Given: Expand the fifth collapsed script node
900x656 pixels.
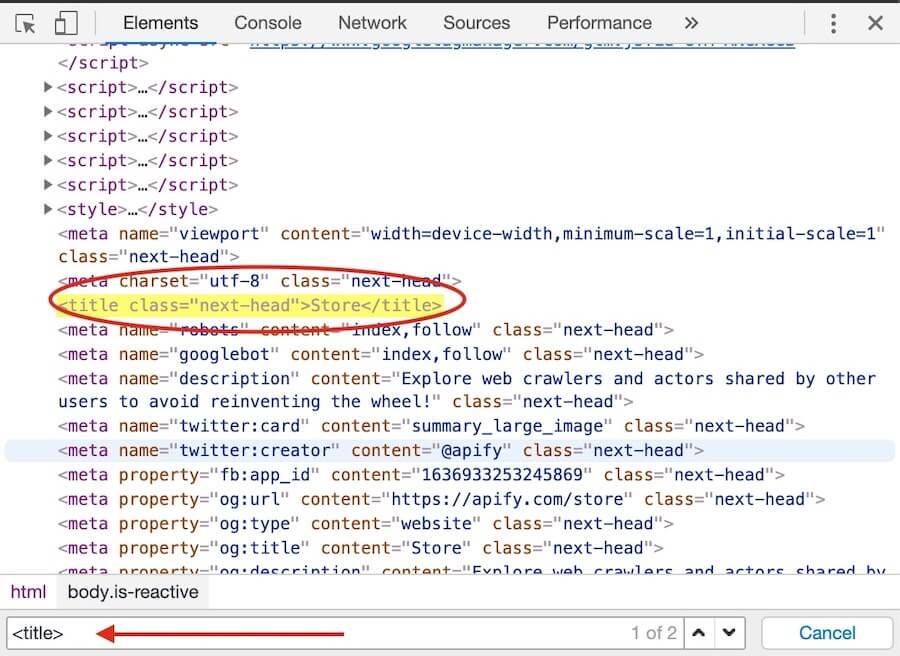Looking at the screenshot, I should pyautogui.click(x=49, y=185).
